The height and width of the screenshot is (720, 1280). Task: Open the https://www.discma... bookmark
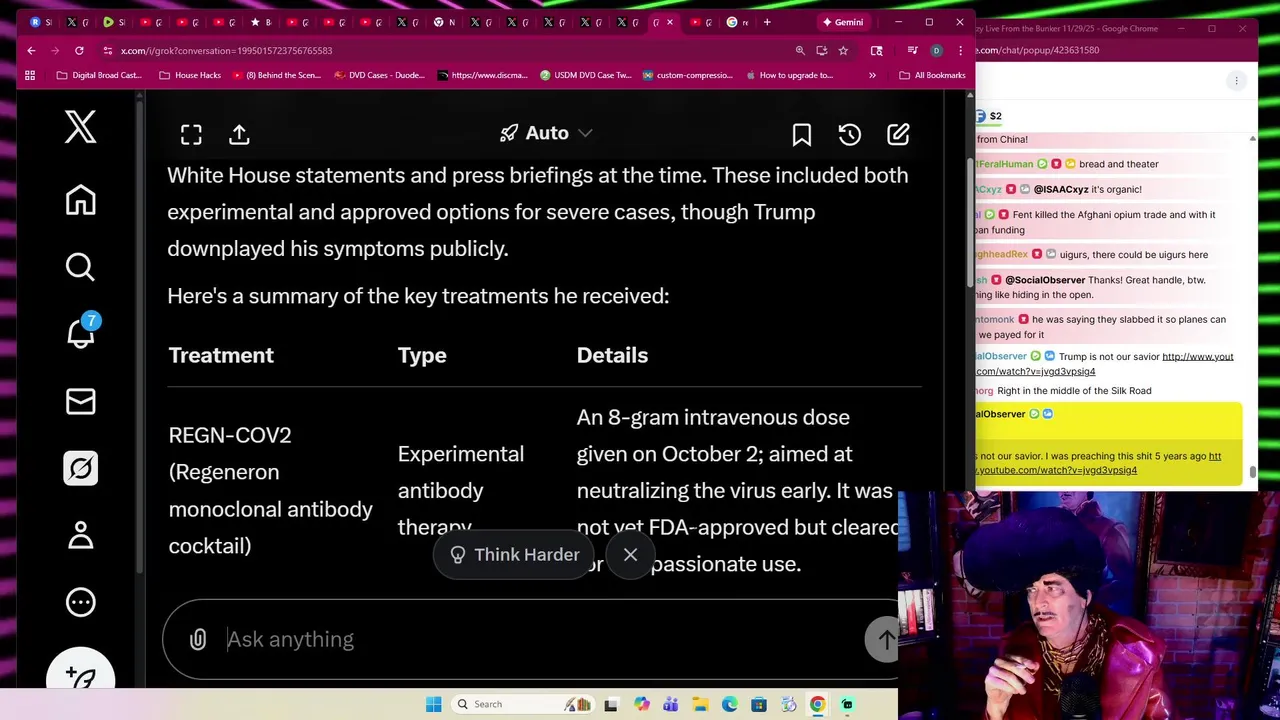(482, 75)
